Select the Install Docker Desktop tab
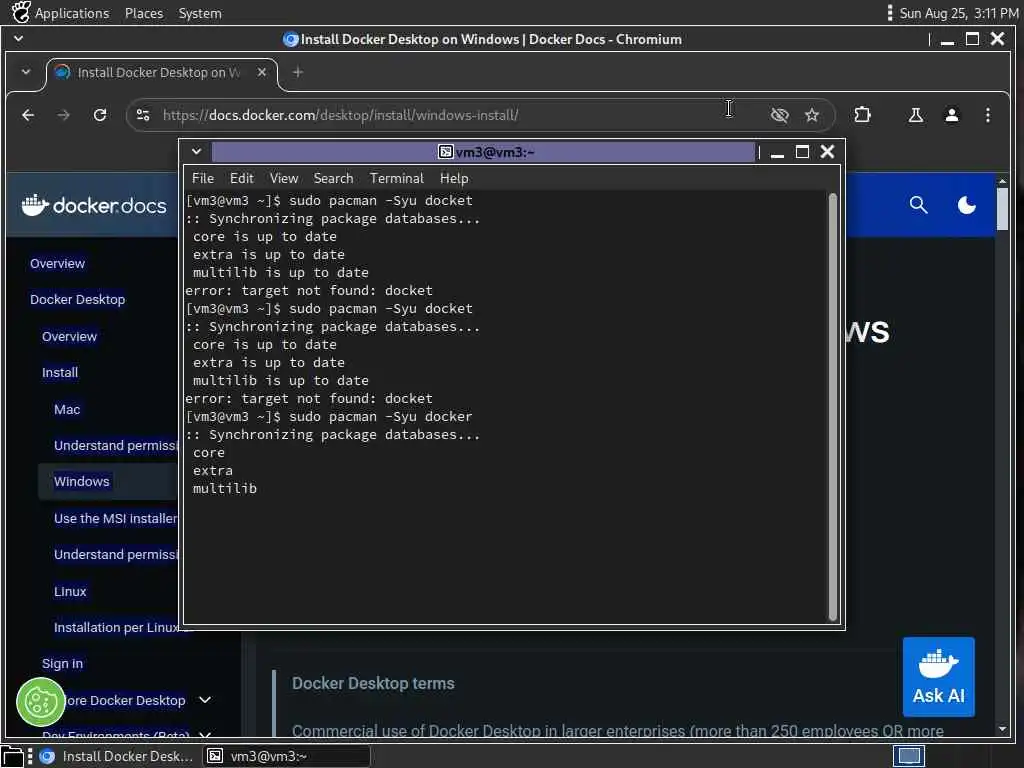 pyautogui.click(x=159, y=72)
